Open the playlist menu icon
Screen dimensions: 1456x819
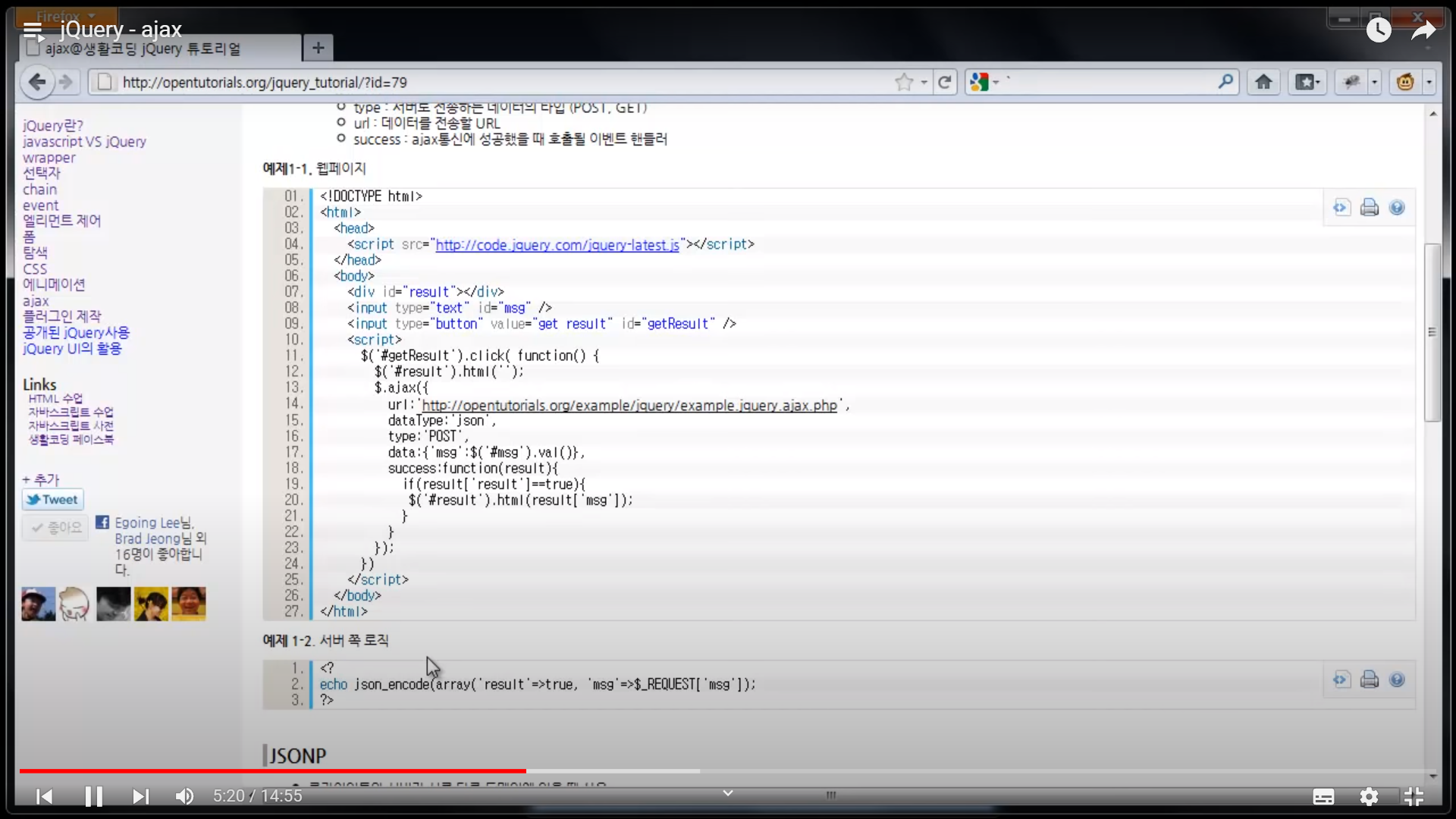coord(33,30)
